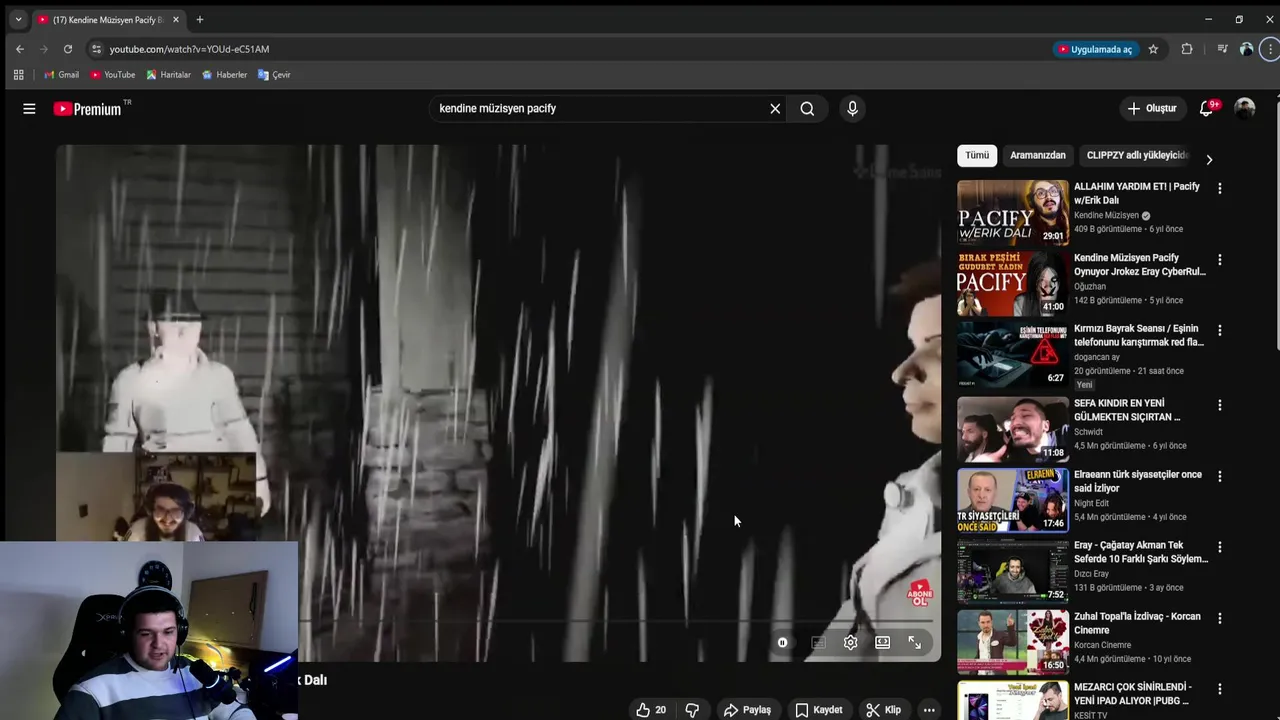Open Chrome tab search dropdown arrow
1280x720 pixels.
pos(18,19)
